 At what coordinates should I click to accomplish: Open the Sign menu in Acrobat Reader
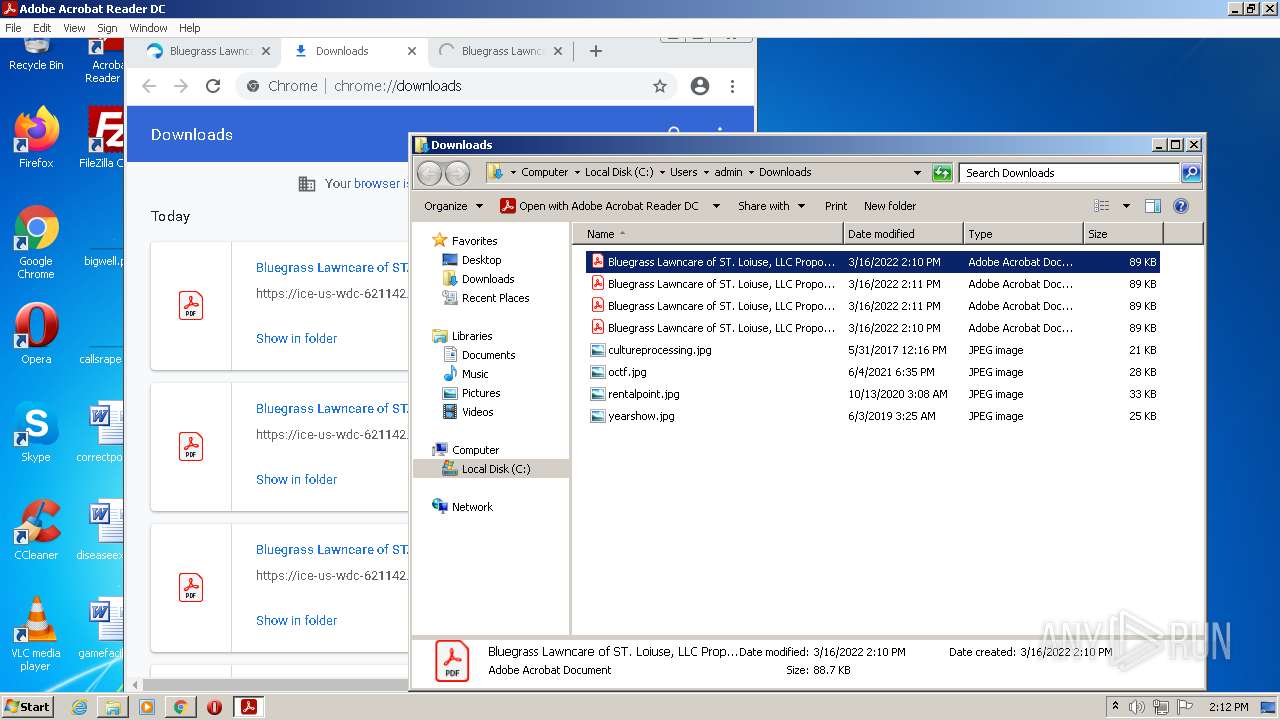click(107, 28)
